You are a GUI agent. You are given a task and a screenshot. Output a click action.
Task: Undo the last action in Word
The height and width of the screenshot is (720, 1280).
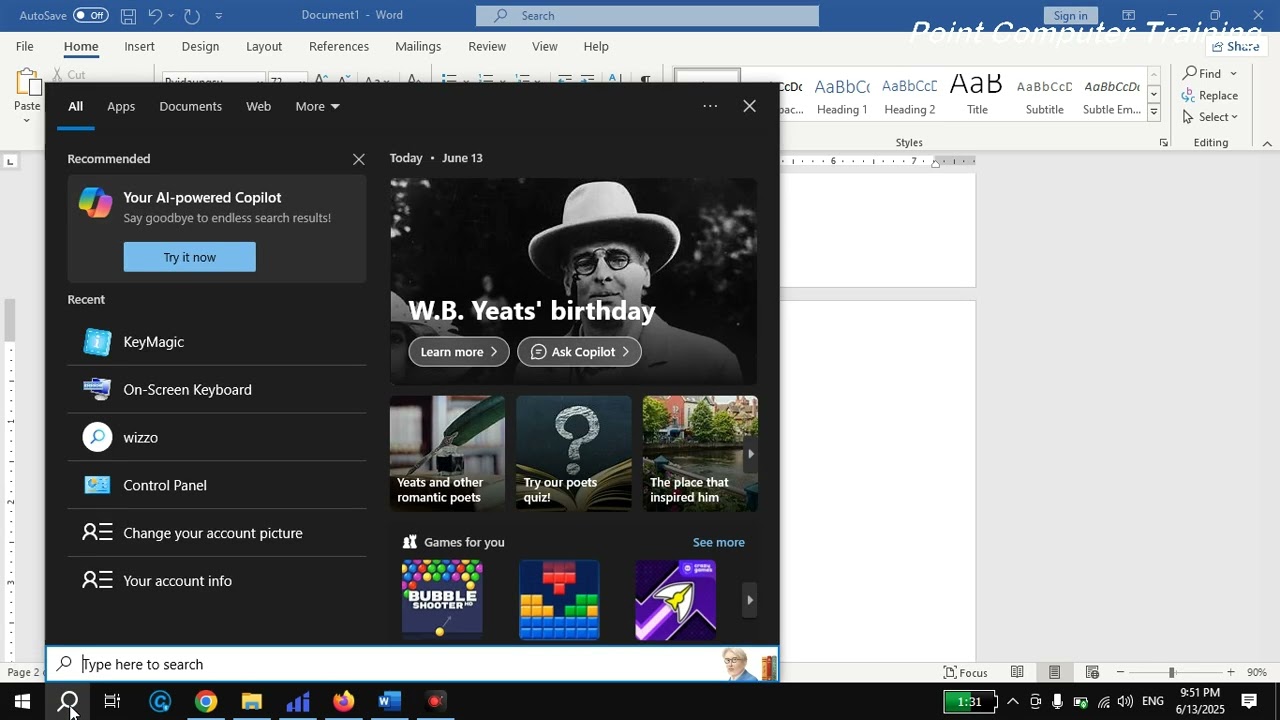click(x=155, y=16)
